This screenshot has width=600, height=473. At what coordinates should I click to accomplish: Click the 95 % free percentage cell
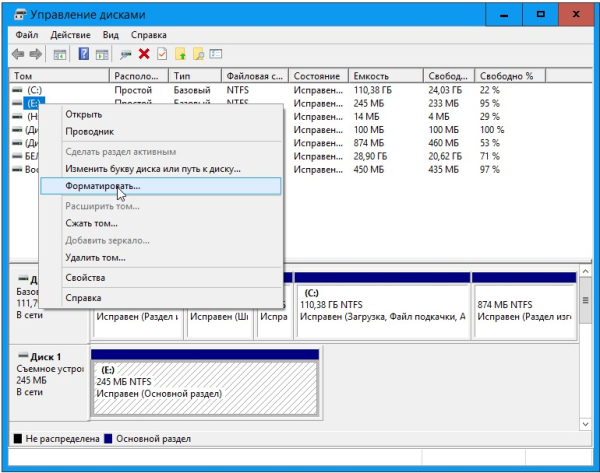click(x=490, y=103)
